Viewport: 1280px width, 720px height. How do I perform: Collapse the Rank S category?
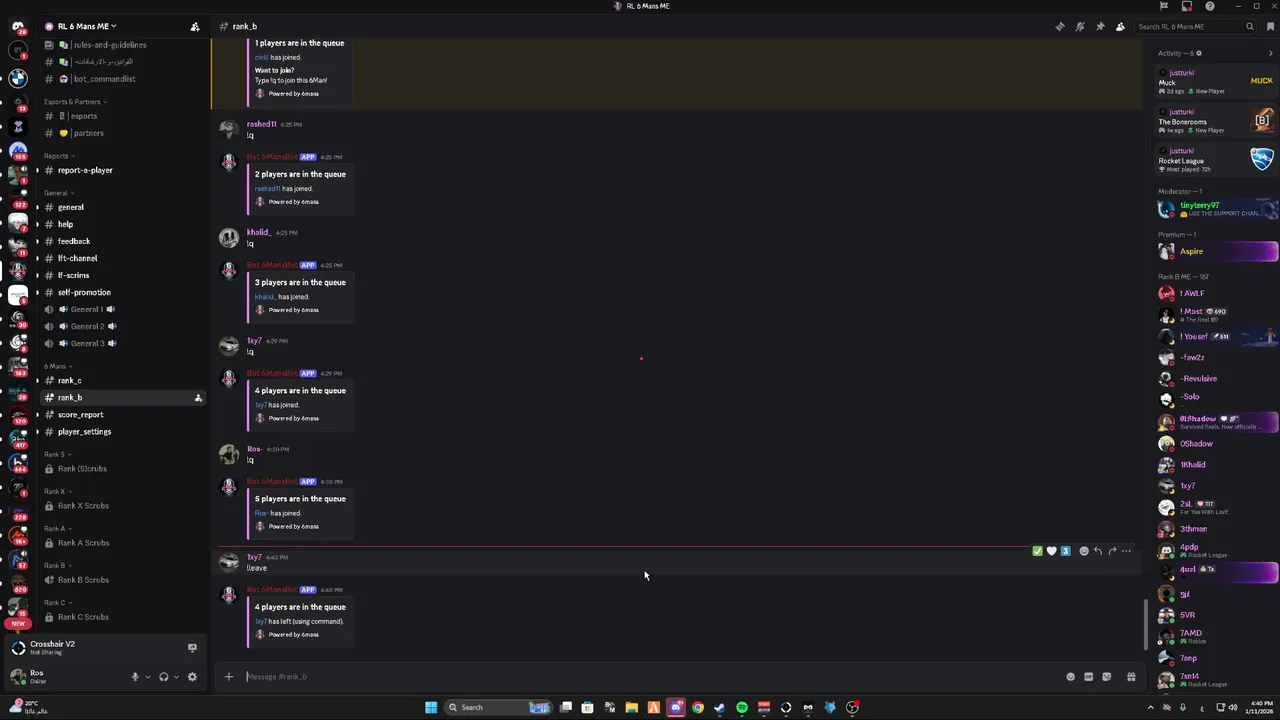pyautogui.click(x=56, y=454)
